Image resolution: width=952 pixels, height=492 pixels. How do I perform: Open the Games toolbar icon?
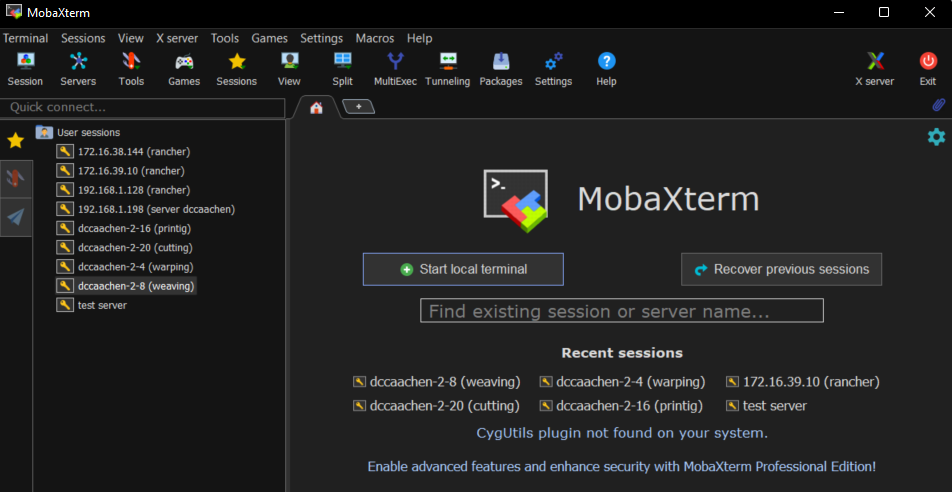184,69
